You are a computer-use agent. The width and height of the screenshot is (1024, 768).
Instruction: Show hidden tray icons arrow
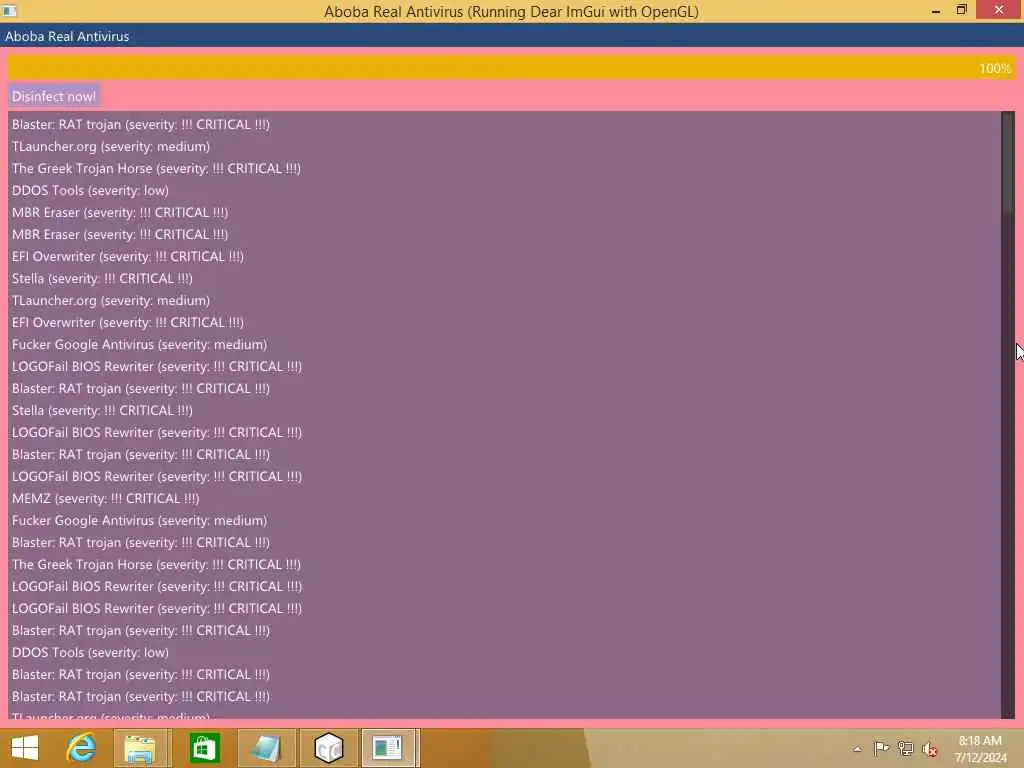[x=857, y=749]
